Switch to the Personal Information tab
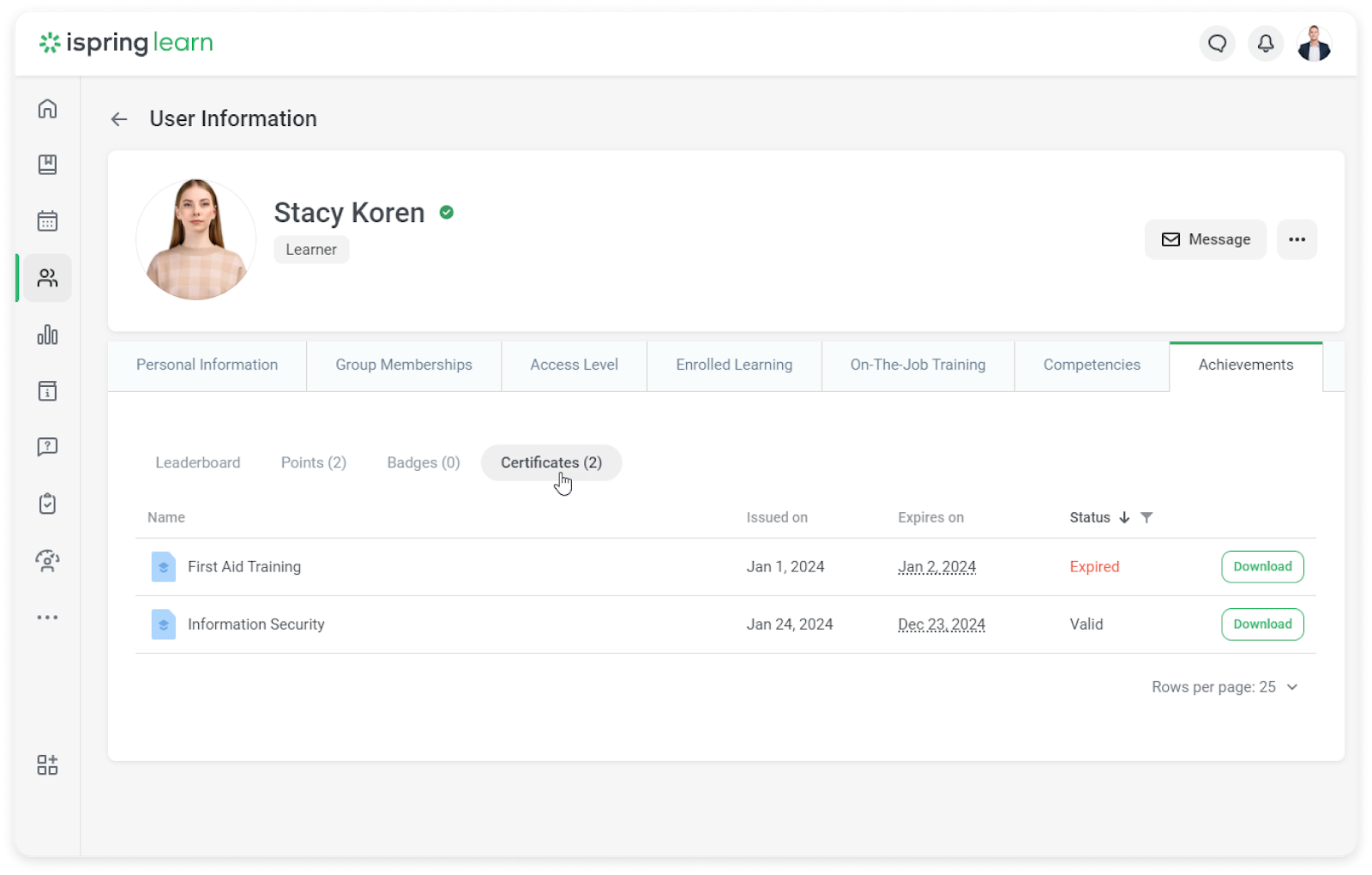The width and height of the screenshot is (1372, 875). pos(207,365)
